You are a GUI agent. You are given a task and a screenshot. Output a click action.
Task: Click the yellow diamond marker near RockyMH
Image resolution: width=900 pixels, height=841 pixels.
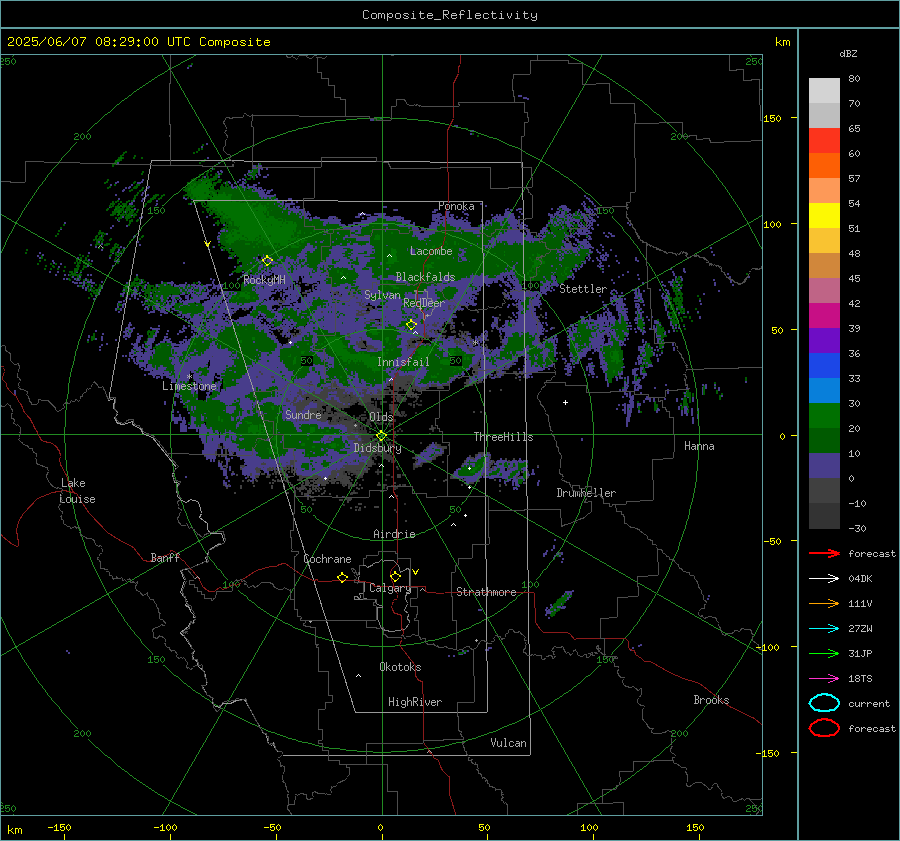click(267, 261)
